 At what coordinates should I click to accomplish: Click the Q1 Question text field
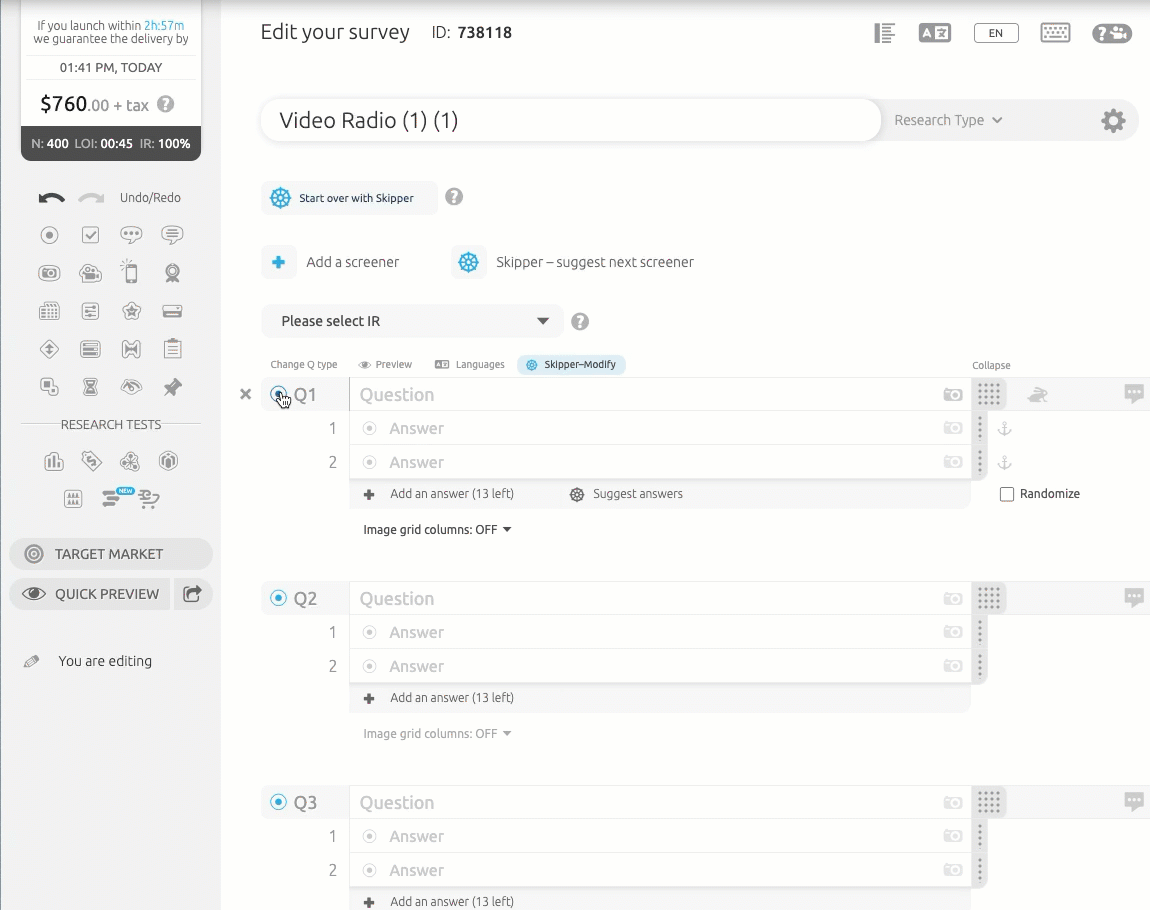tap(640, 395)
